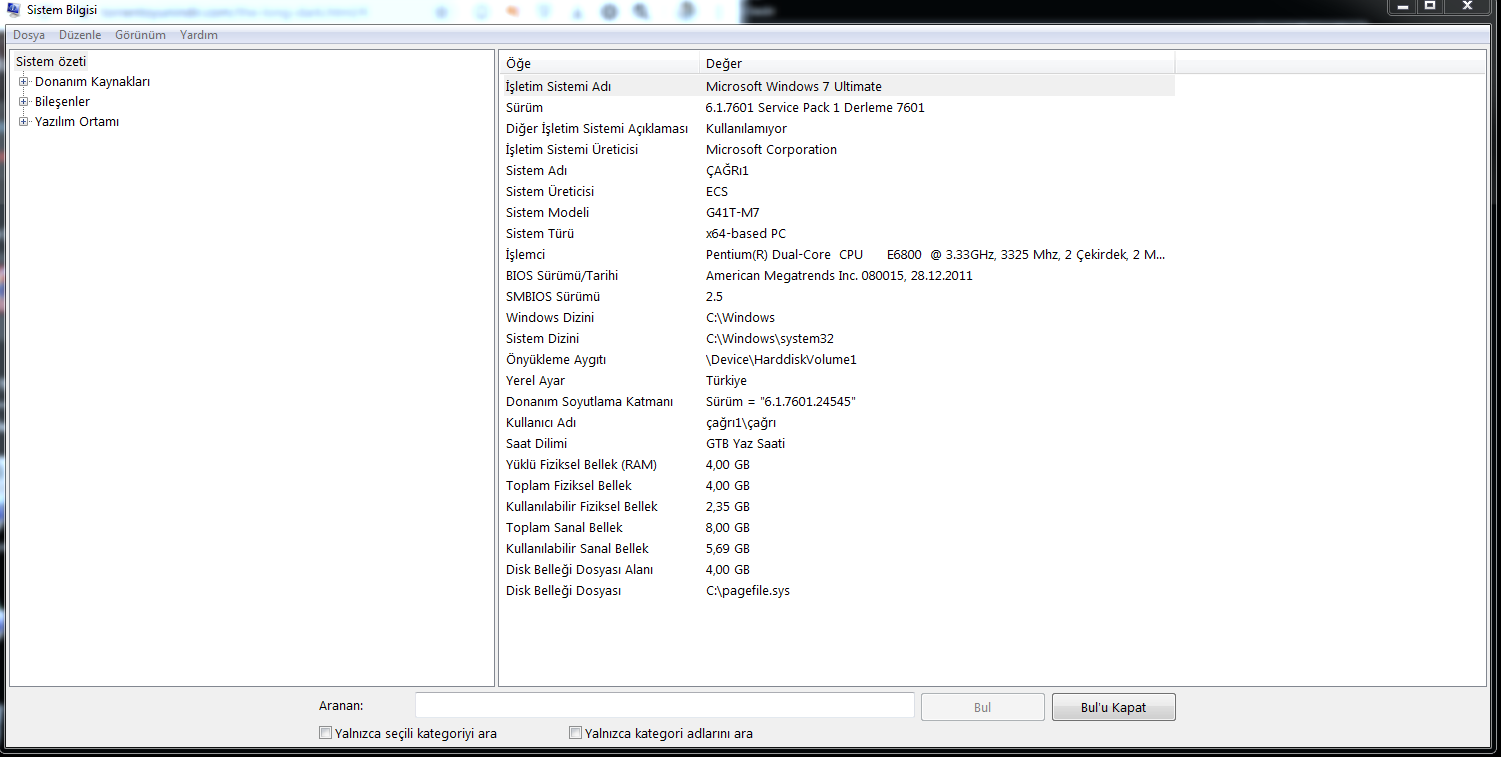Select Yüklü Fiziksel Bellek (RAM) row
Screen dimensions: 1501x757
pos(837,465)
